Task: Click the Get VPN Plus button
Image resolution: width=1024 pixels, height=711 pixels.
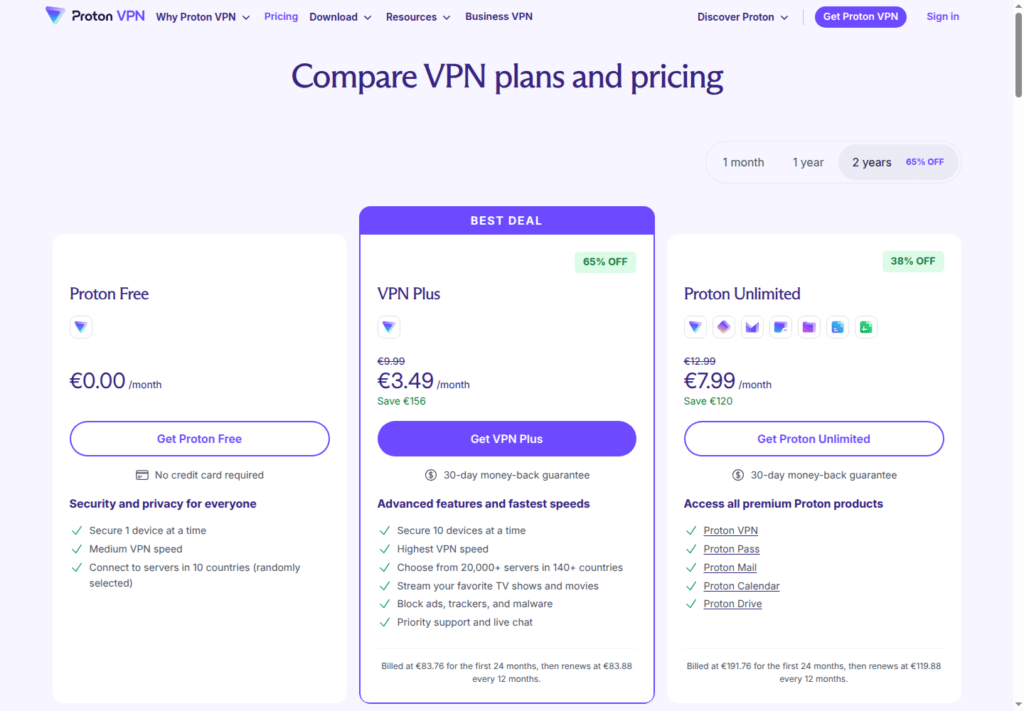Action: (x=507, y=439)
